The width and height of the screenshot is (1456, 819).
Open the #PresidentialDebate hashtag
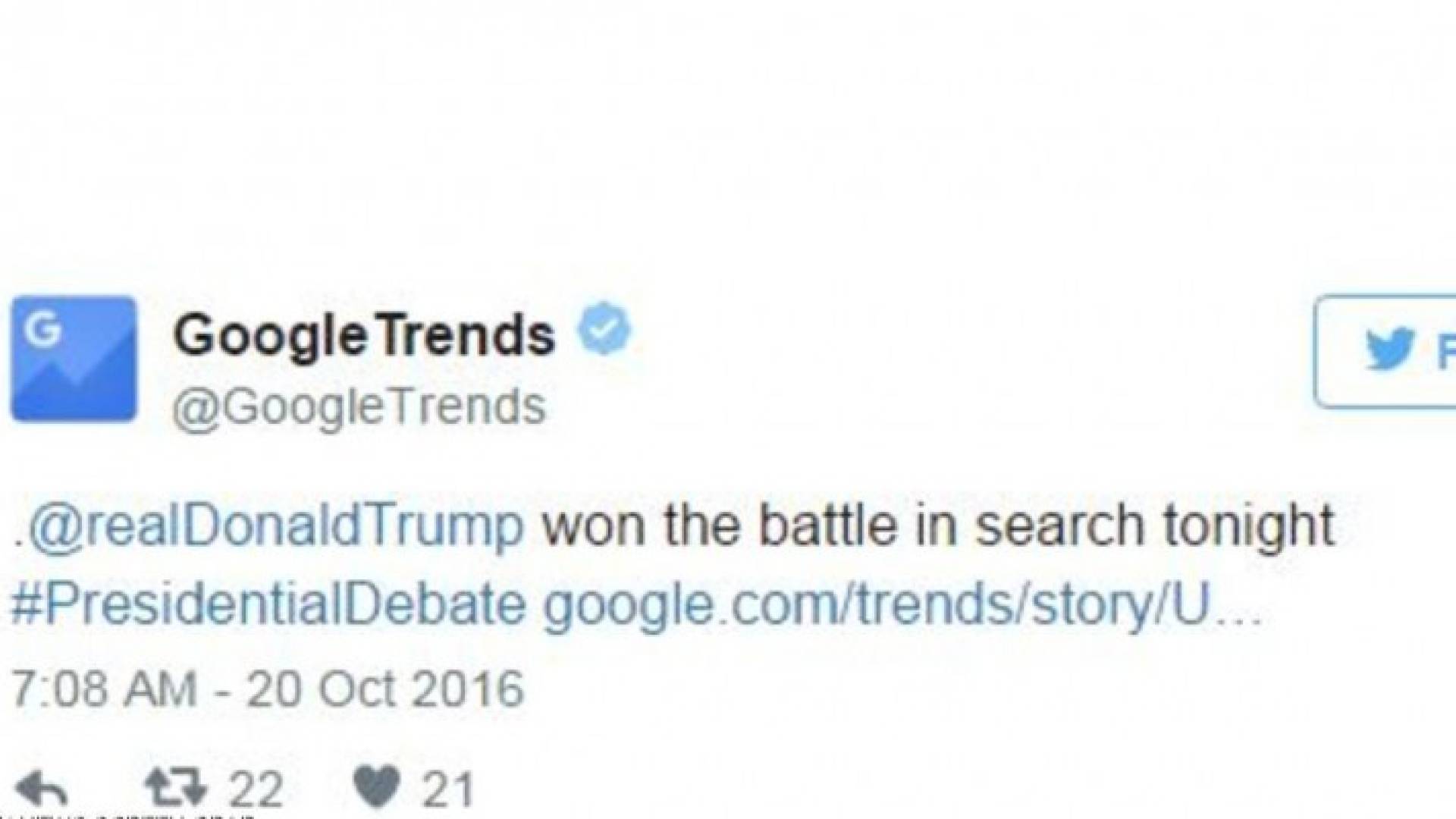[268, 606]
